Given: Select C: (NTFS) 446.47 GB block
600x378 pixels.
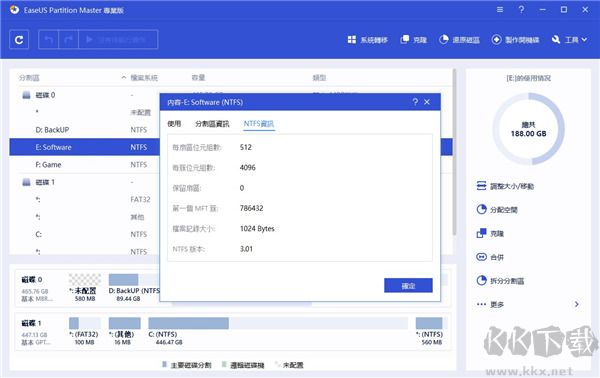Looking at the screenshot, I should [278, 331].
